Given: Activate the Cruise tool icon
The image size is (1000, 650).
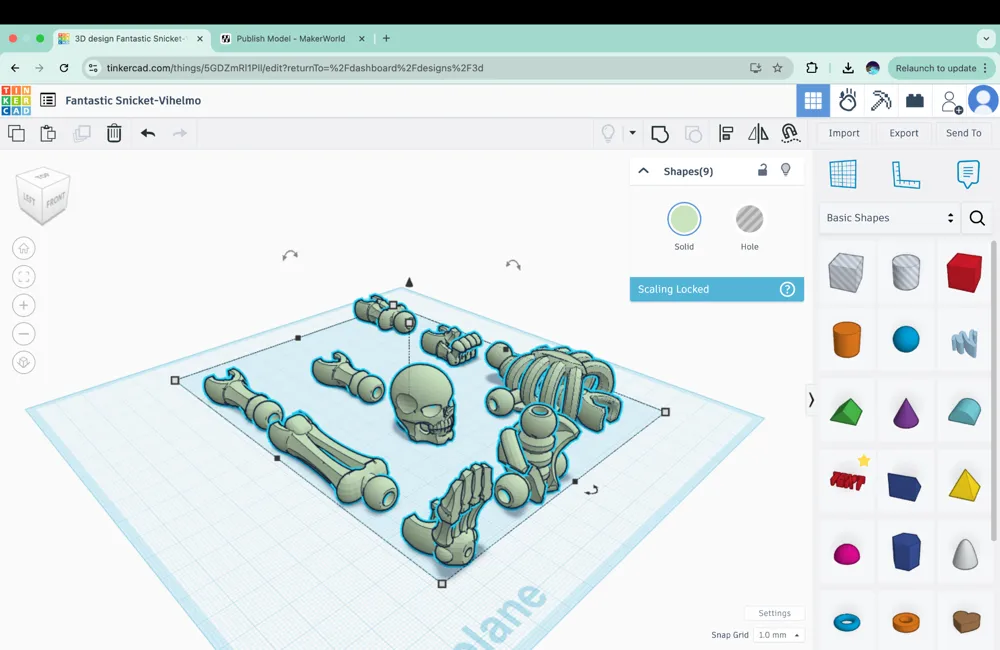Looking at the screenshot, I should click(x=790, y=133).
